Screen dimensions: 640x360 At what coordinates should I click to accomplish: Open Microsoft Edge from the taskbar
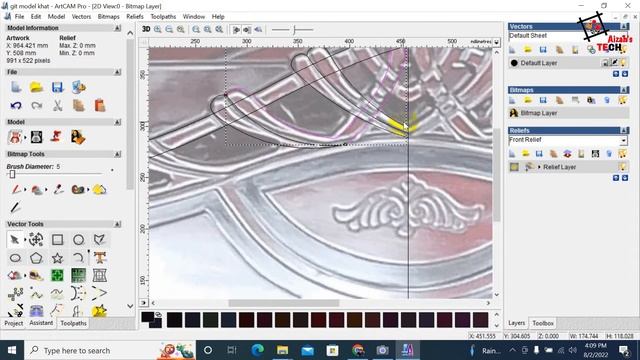(x=257, y=350)
